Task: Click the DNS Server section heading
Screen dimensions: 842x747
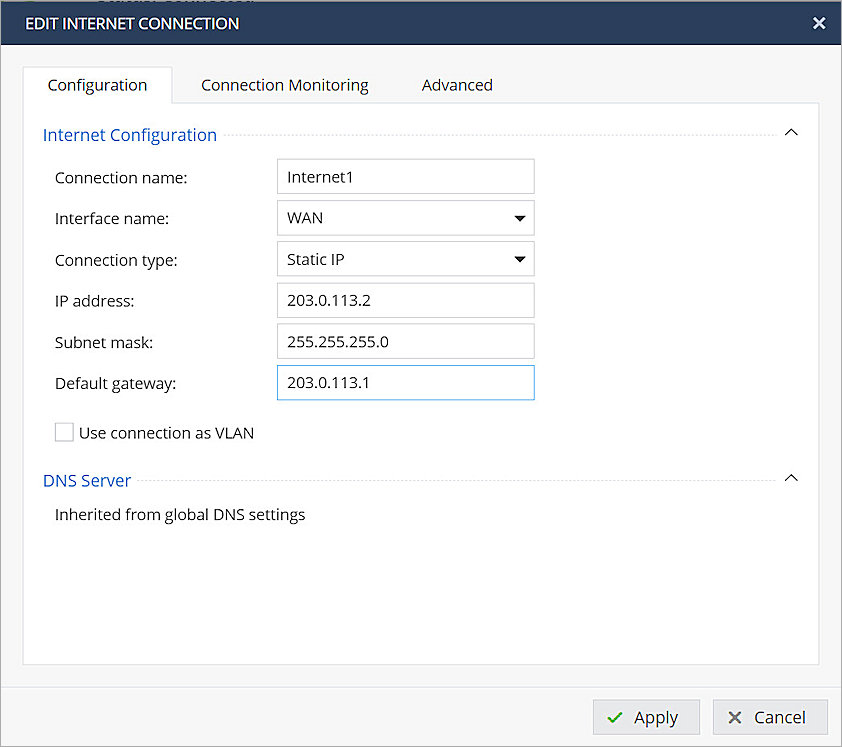Action: click(x=87, y=480)
